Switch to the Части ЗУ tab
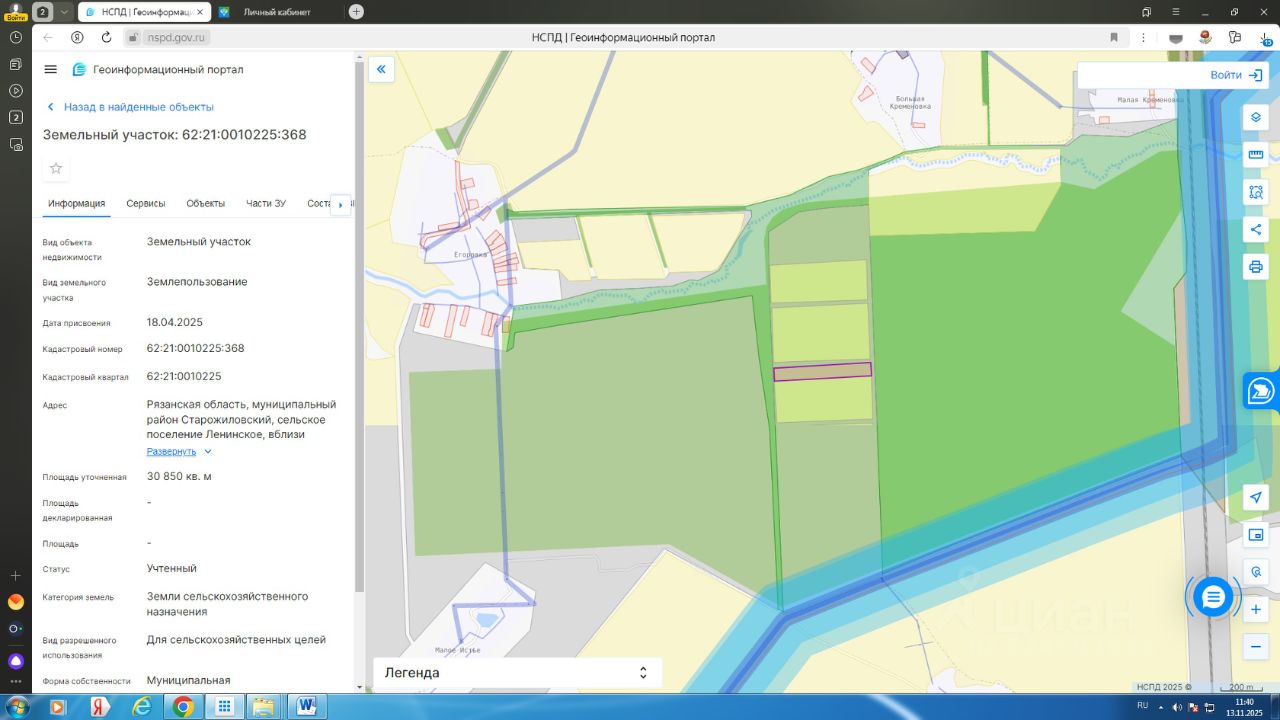 (x=266, y=204)
